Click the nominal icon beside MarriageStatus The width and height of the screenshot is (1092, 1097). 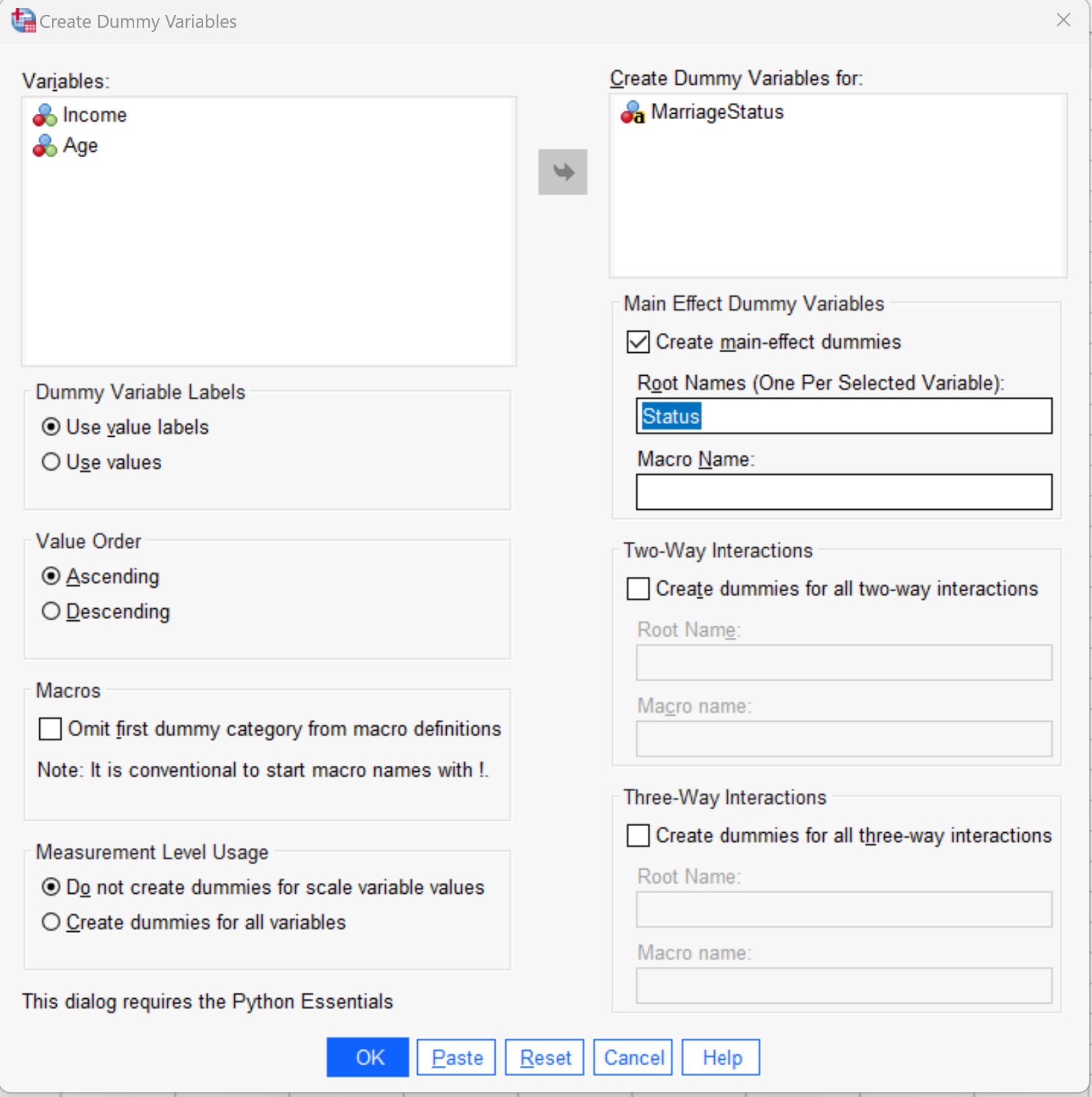coord(632,112)
